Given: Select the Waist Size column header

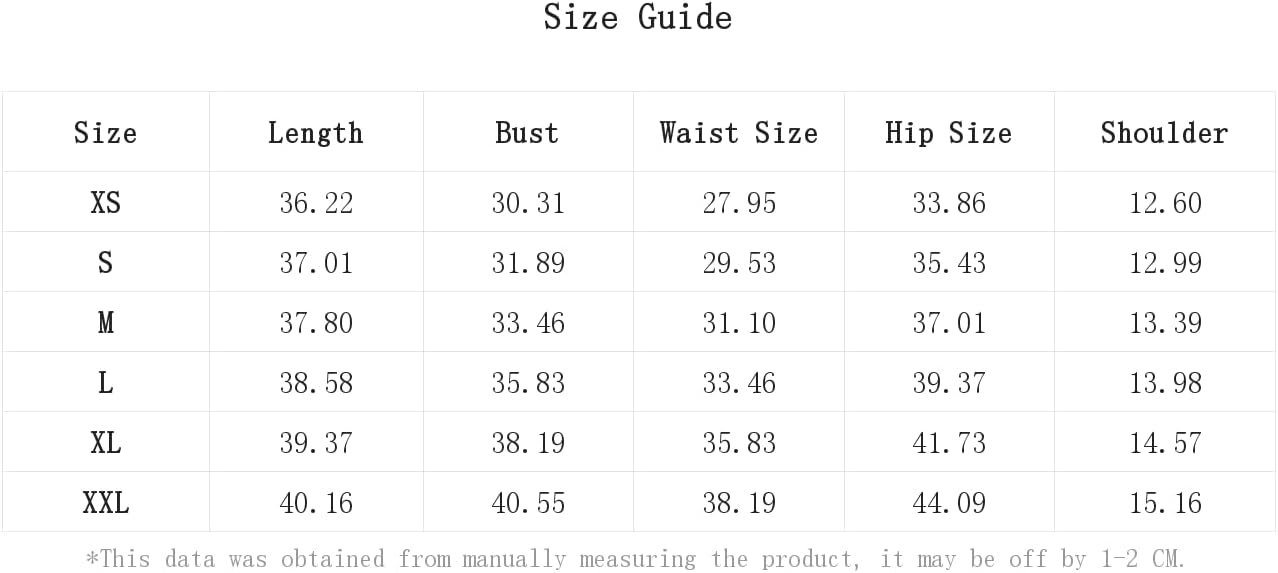Looking at the screenshot, I should [739, 133].
